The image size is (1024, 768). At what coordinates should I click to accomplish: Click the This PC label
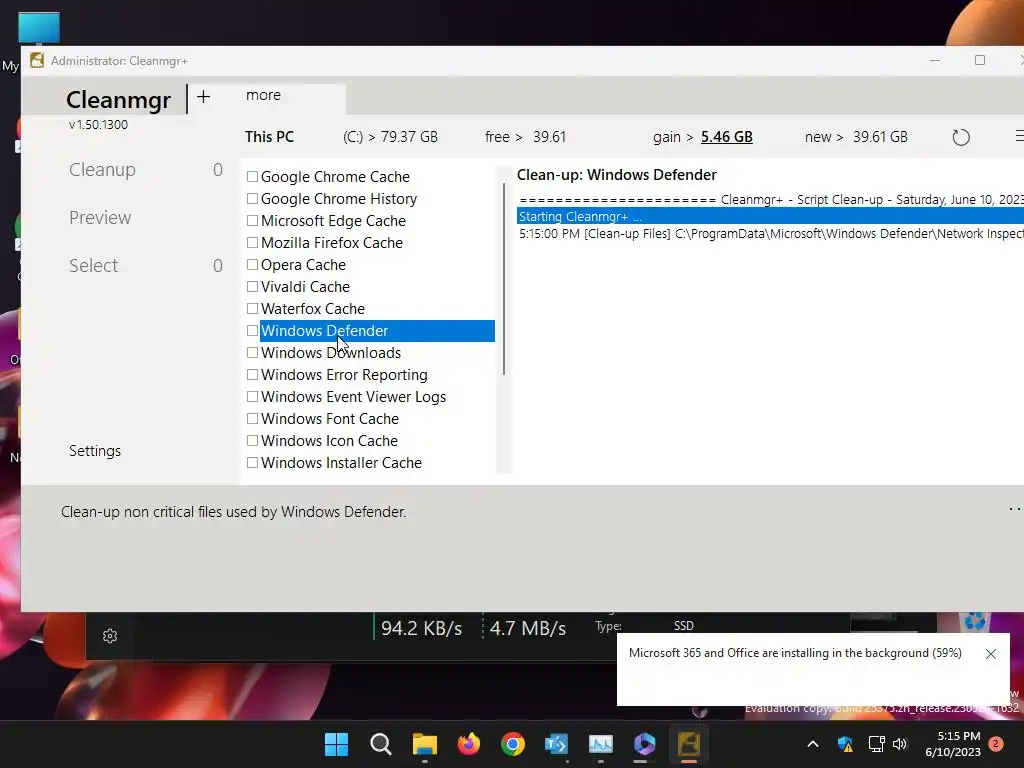269,137
